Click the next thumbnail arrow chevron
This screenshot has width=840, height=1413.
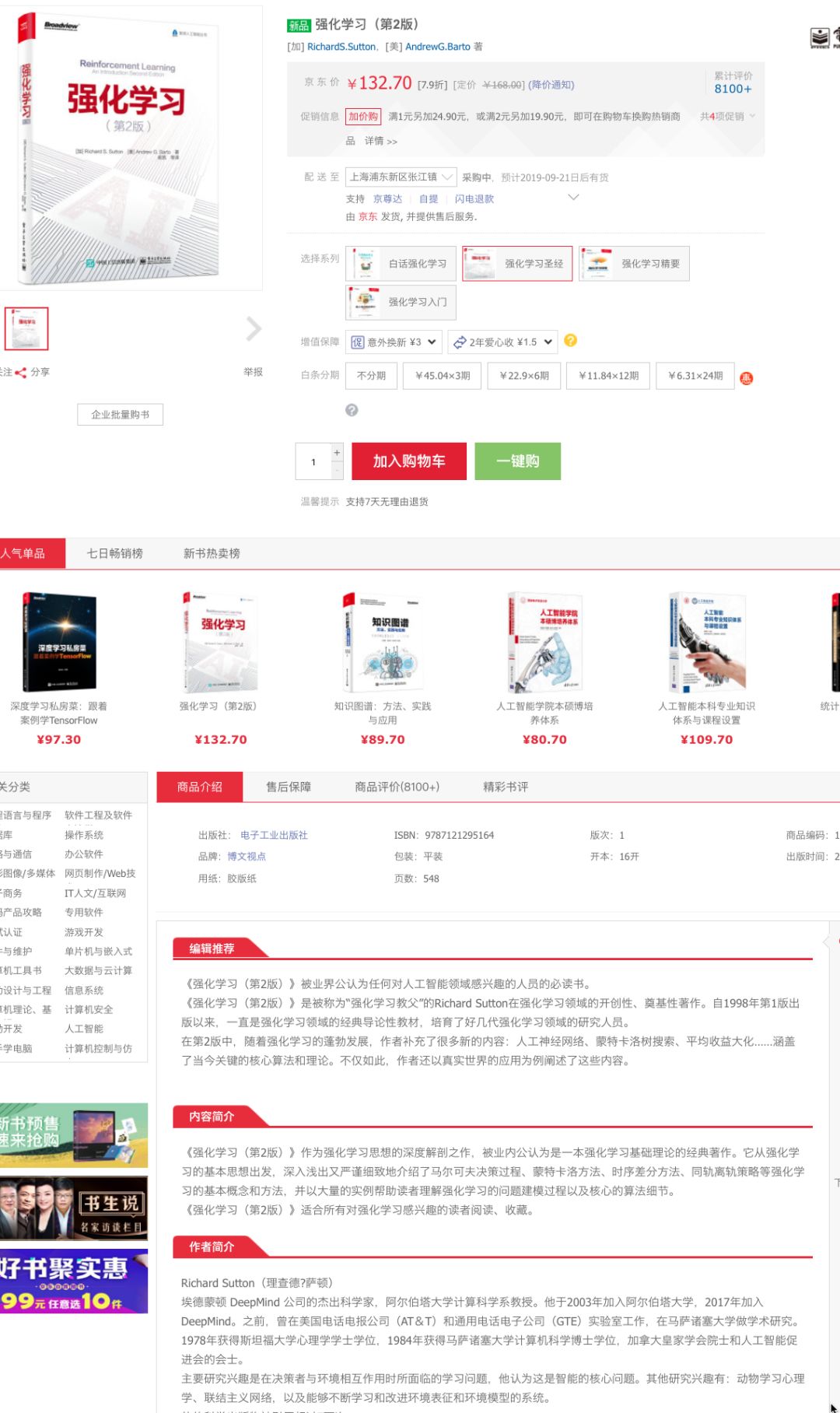click(254, 329)
